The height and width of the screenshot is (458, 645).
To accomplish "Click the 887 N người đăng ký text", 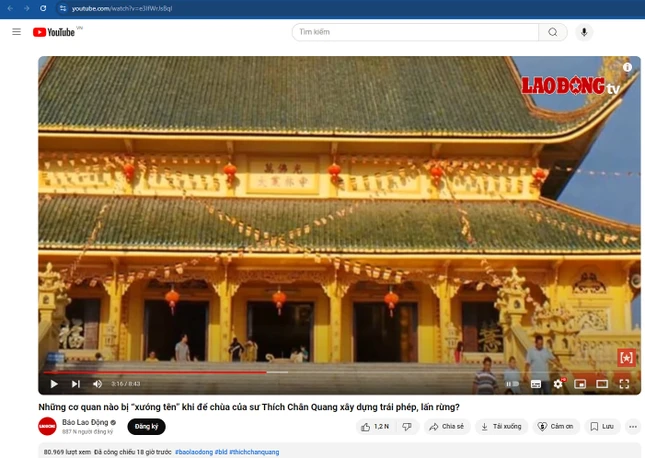I will 88,432.
